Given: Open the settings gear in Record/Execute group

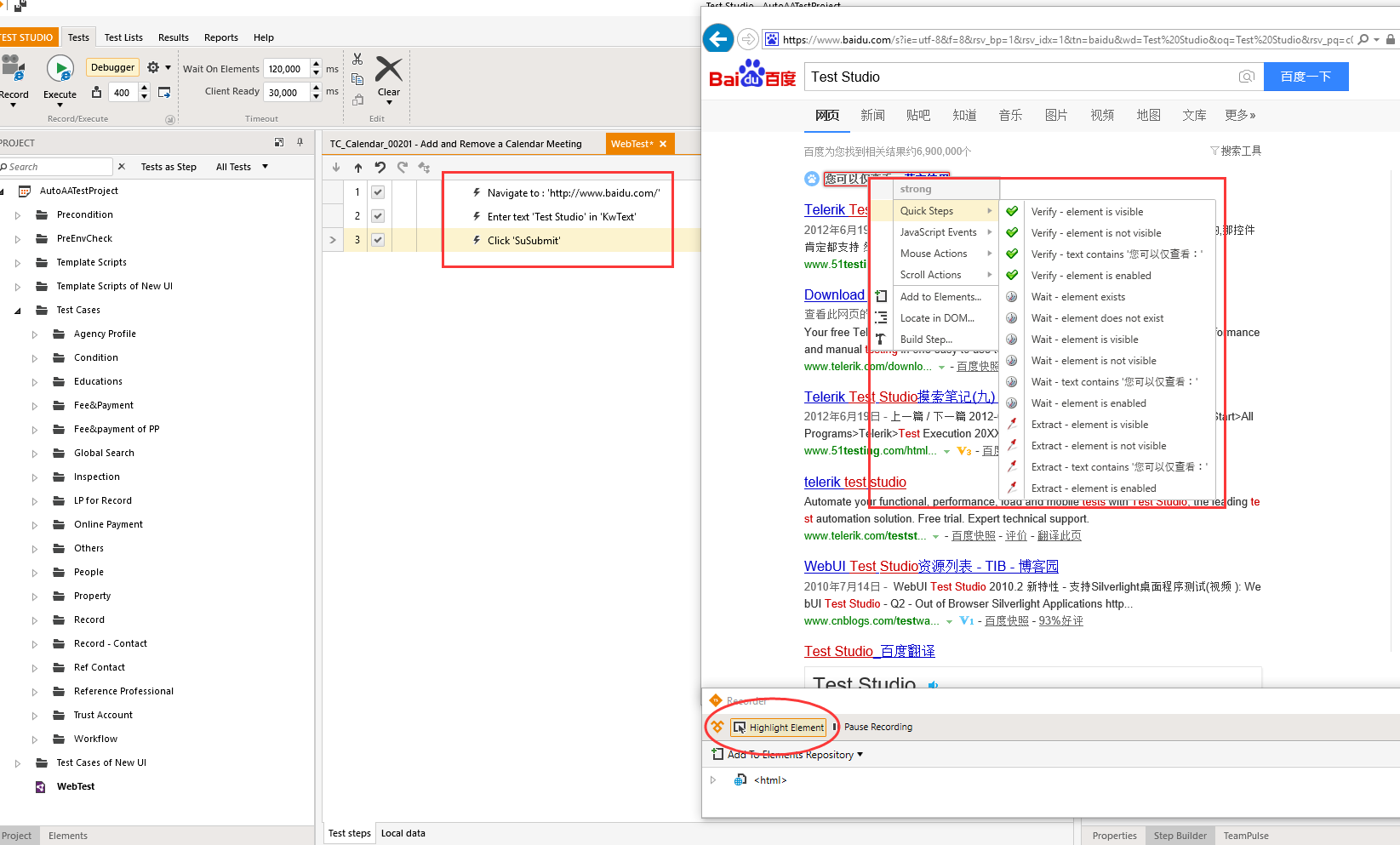Looking at the screenshot, I should pos(153,67).
